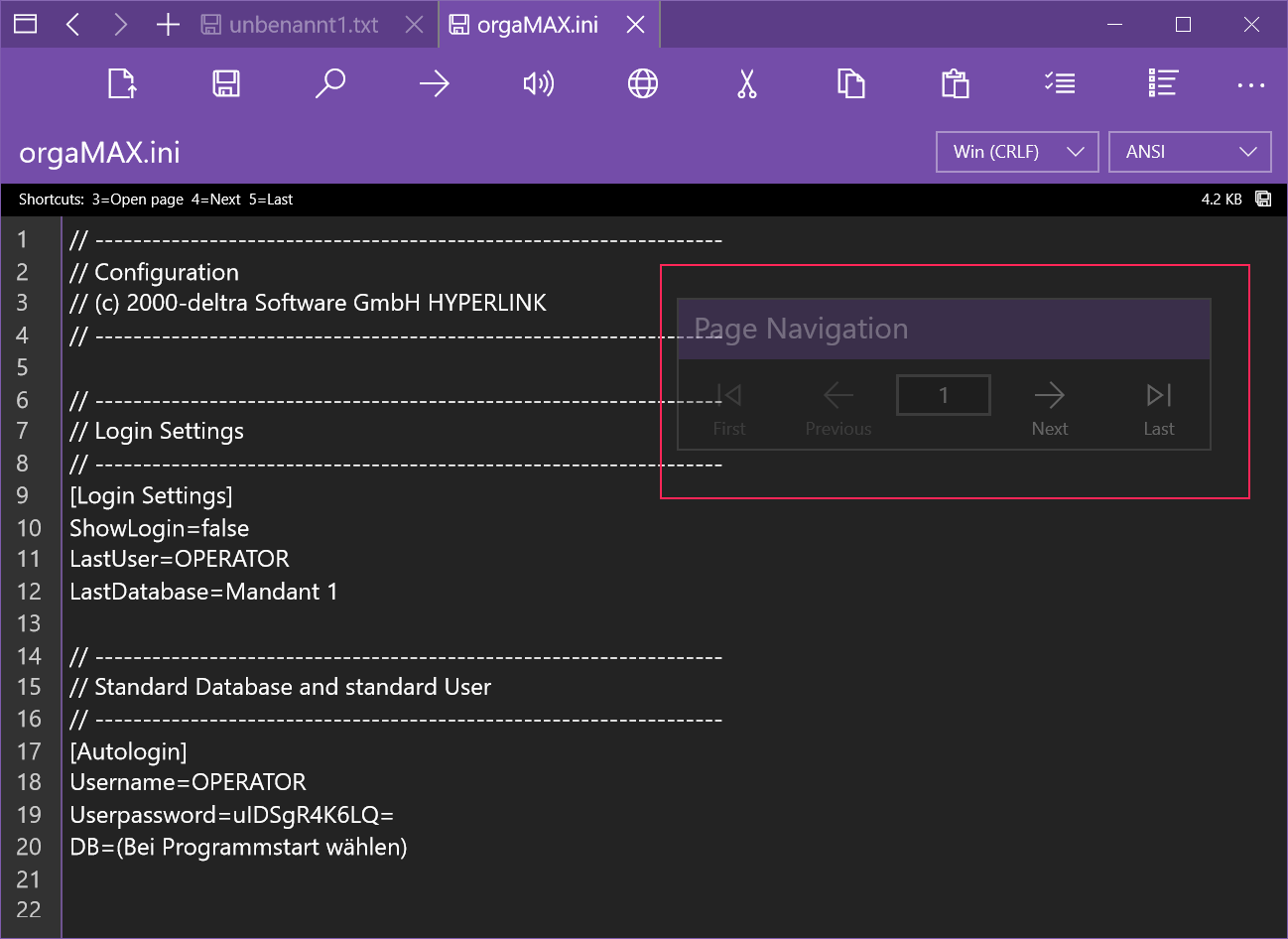
Task: Click "// Standard Database and standard User"
Action: [x=280, y=687]
